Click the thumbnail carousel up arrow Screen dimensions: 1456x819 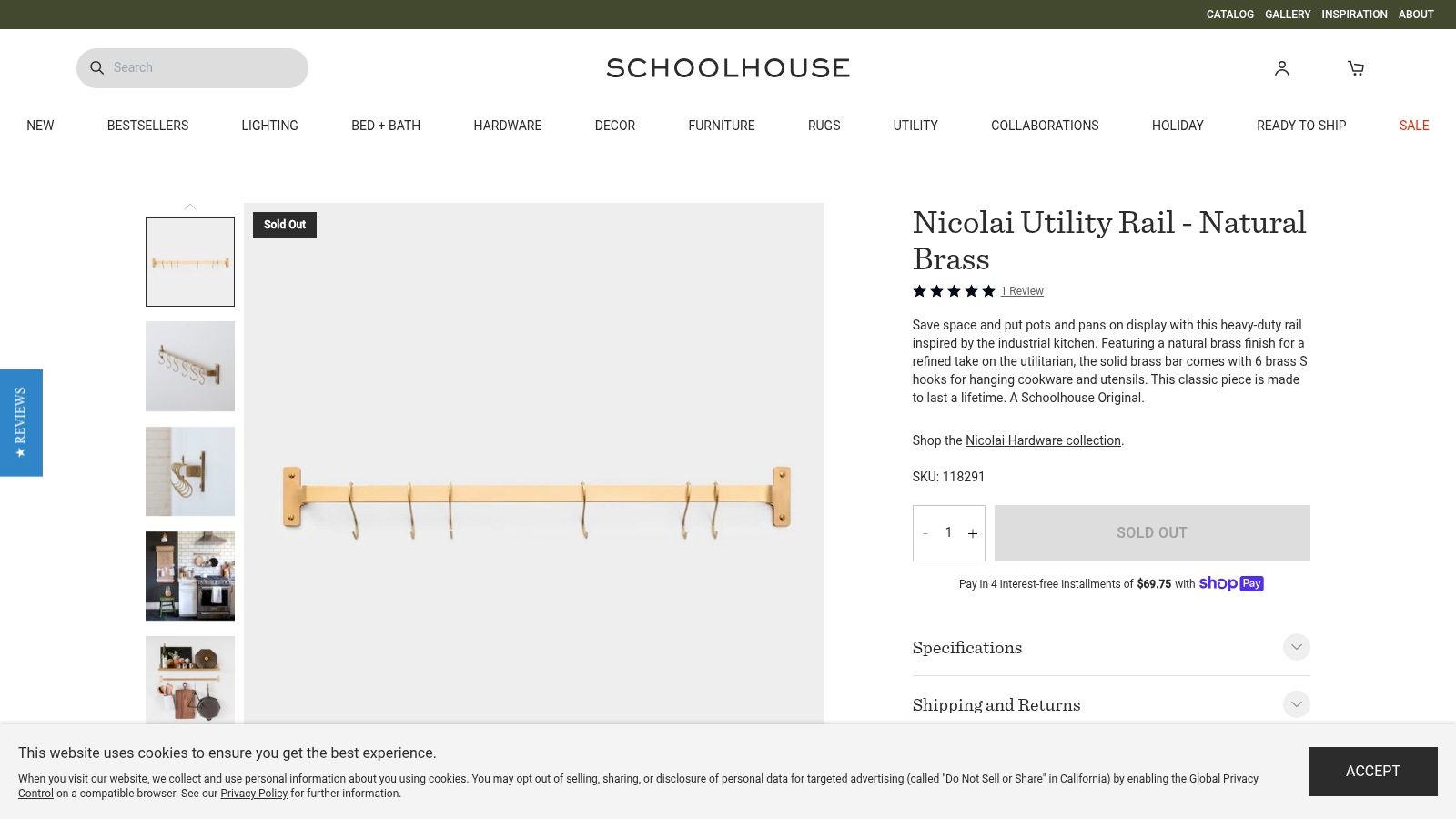point(190,207)
